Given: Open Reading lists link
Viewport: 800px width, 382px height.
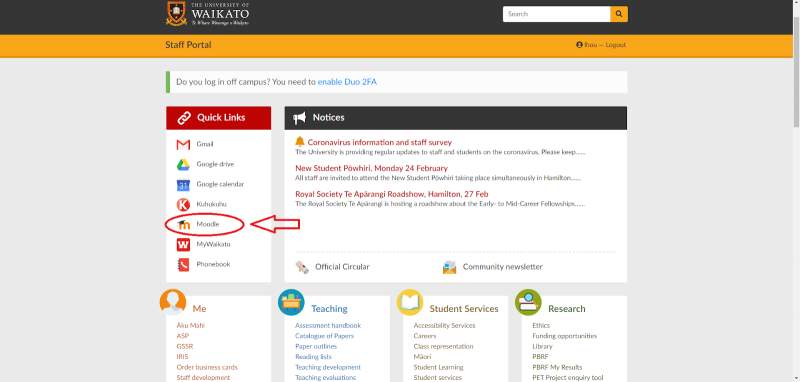Looking at the screenshot, I should pyautogui.click(x=313, y=357).
